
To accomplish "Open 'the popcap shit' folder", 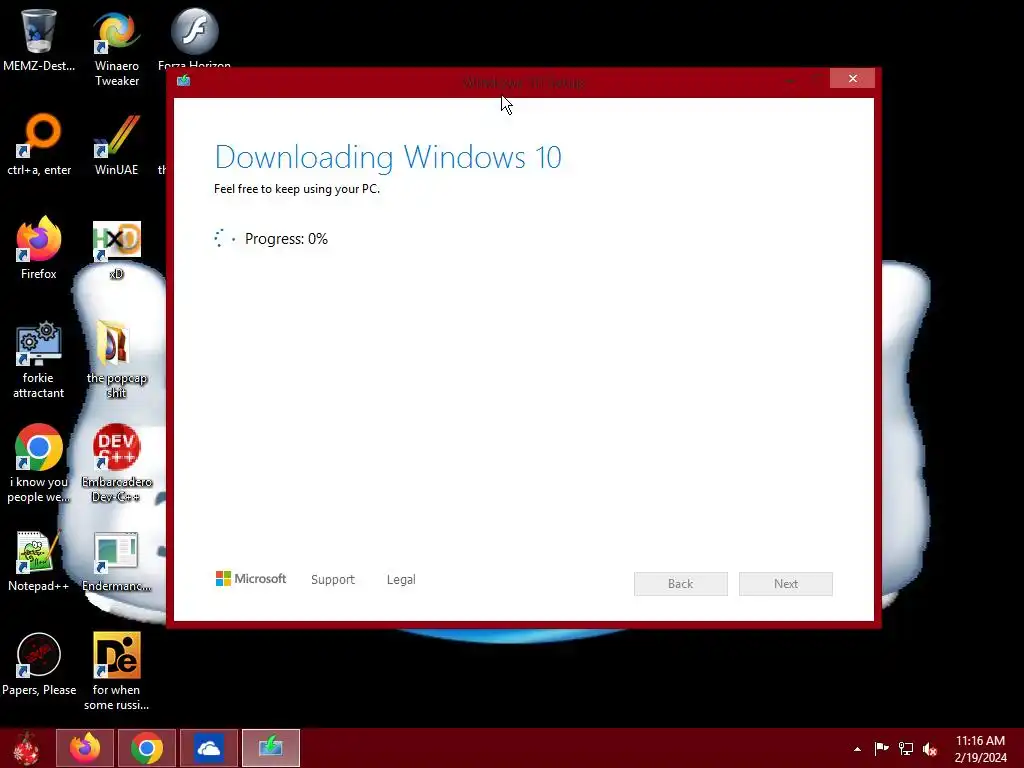I will pos(116,360).
